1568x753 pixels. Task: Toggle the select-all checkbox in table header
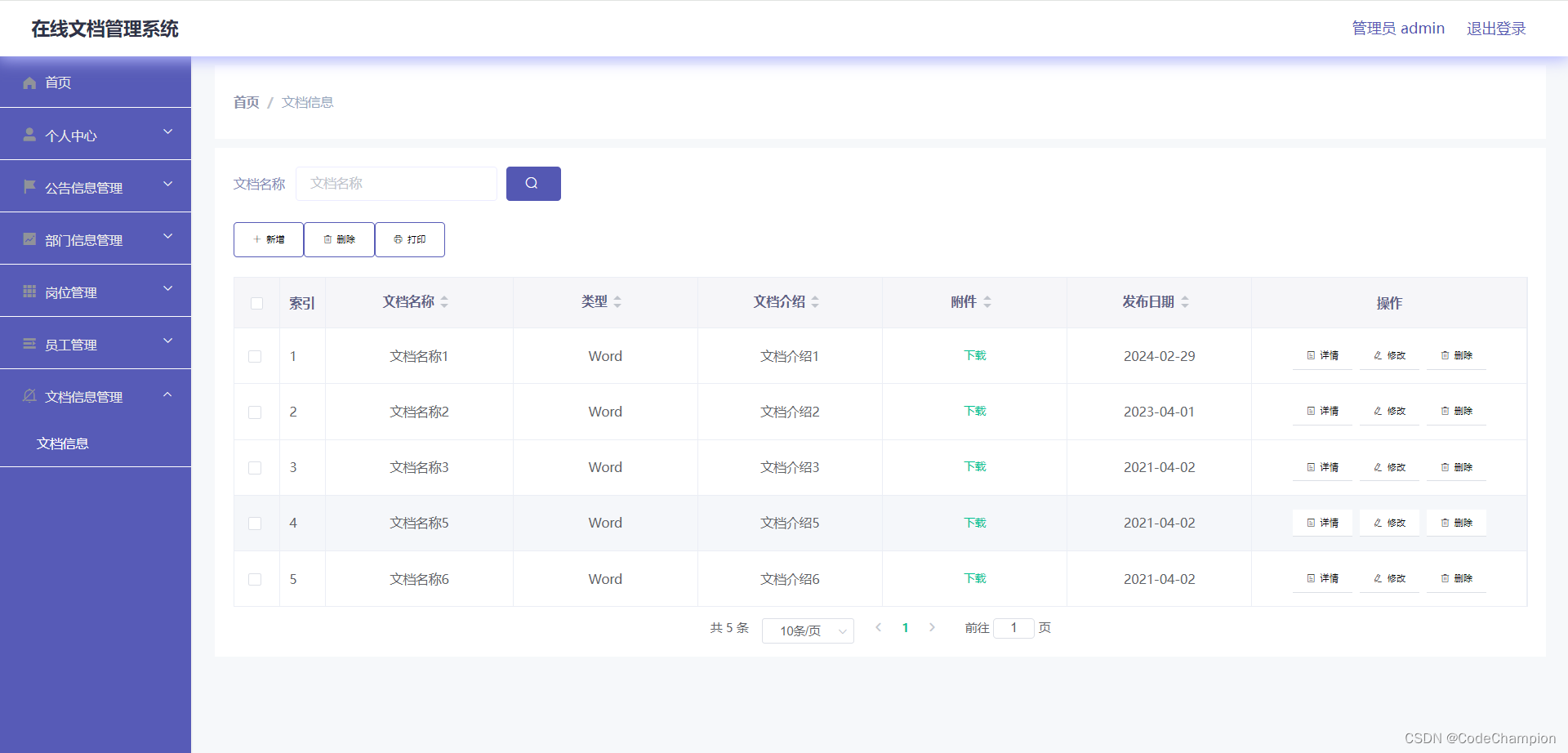(256, 303)
